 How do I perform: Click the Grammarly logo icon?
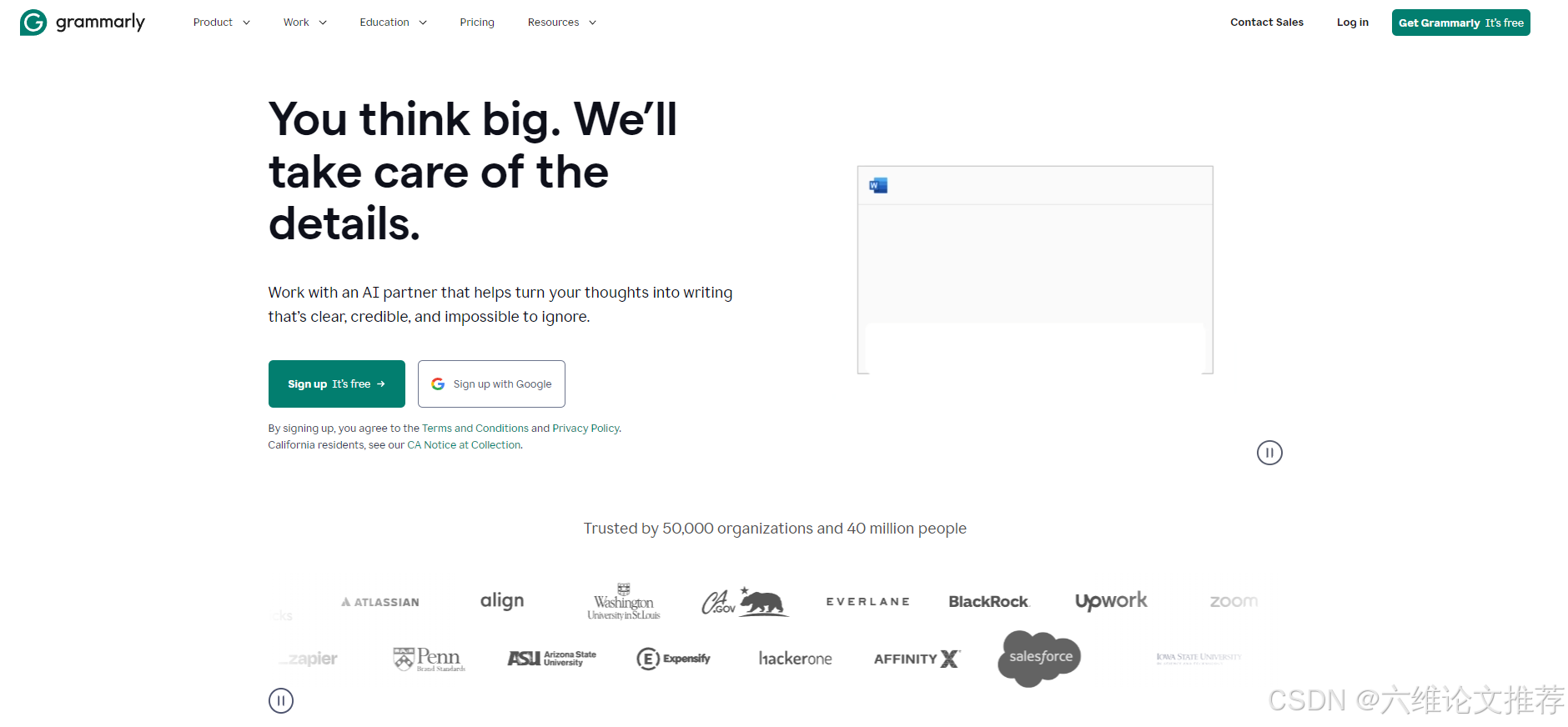(x=33, y=23)
